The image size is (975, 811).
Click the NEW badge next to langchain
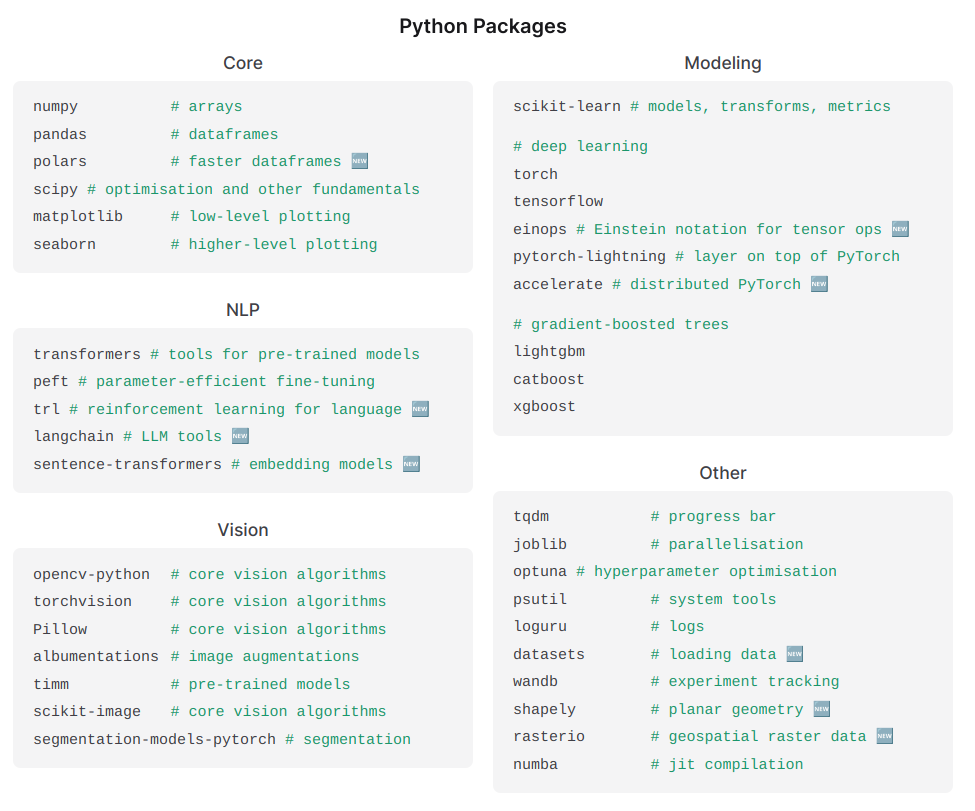pyautogui.click(x=240, y=436)
